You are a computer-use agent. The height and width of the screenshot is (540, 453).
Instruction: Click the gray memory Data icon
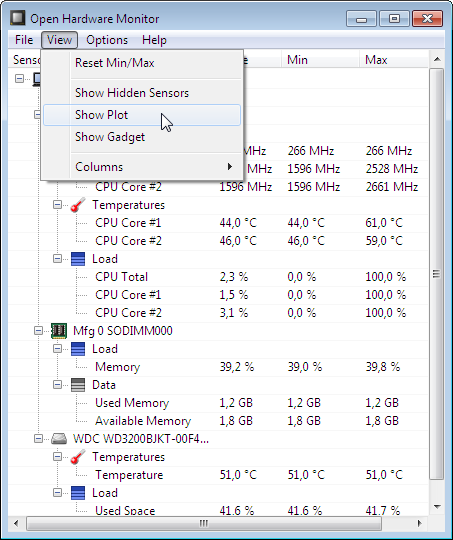pos(78,385)
